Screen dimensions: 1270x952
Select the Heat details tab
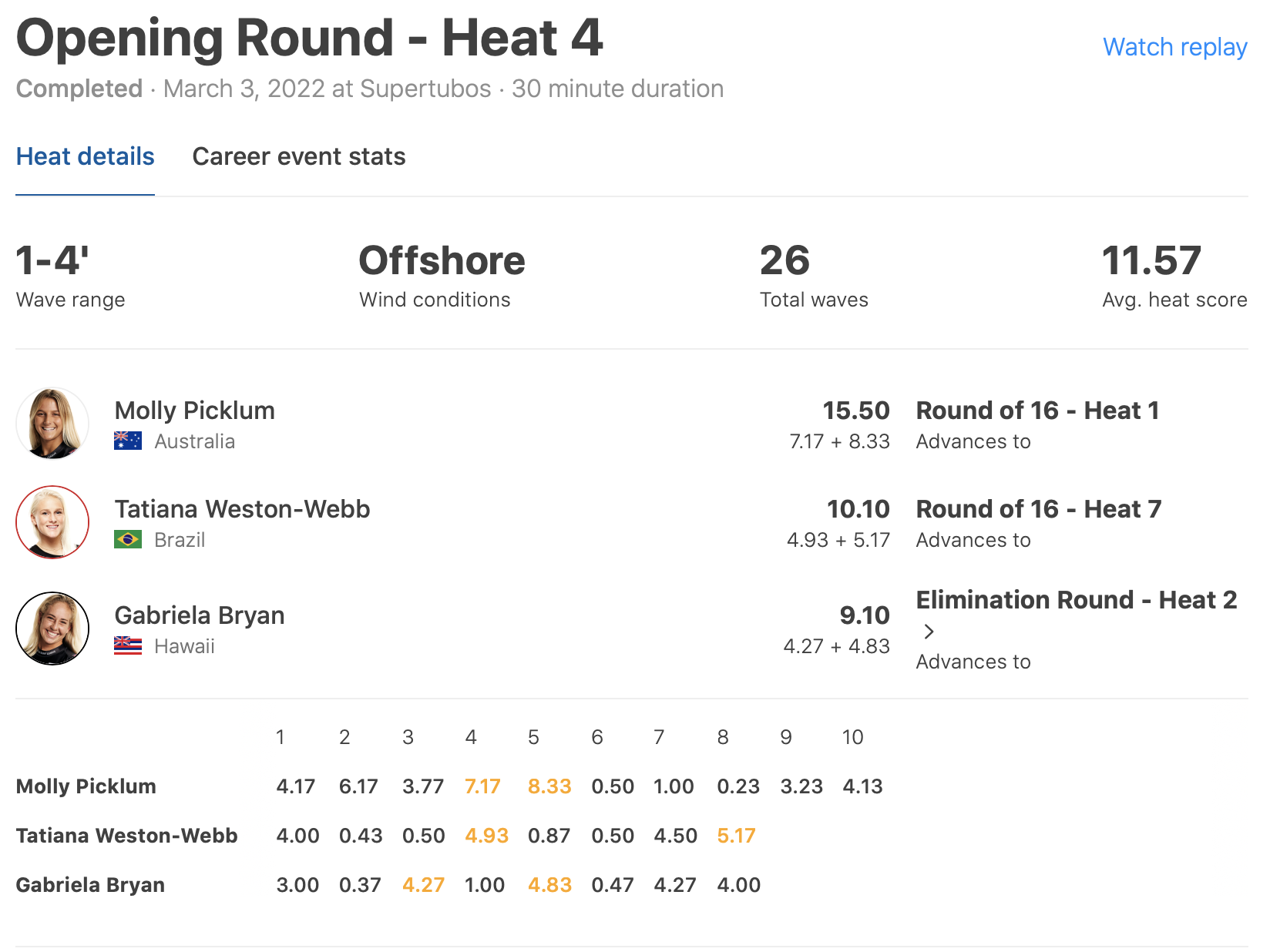85,156
